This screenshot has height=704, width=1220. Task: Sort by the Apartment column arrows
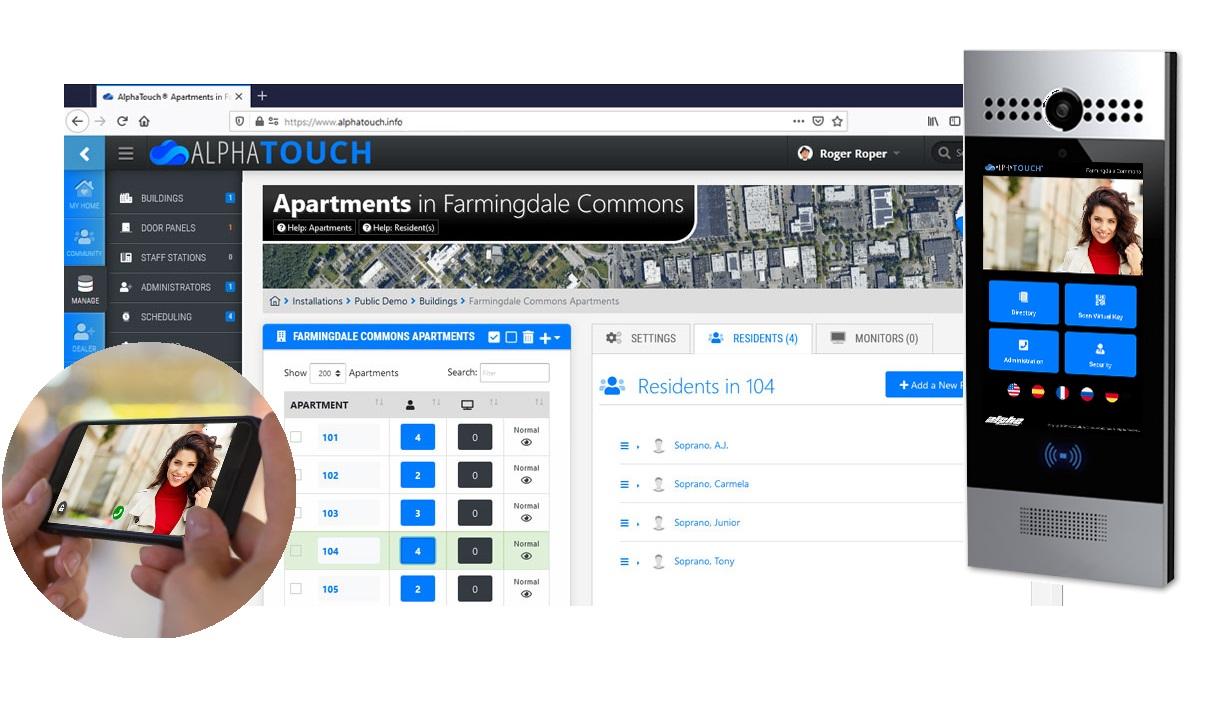pyautogui.click(x=379, y=404)
